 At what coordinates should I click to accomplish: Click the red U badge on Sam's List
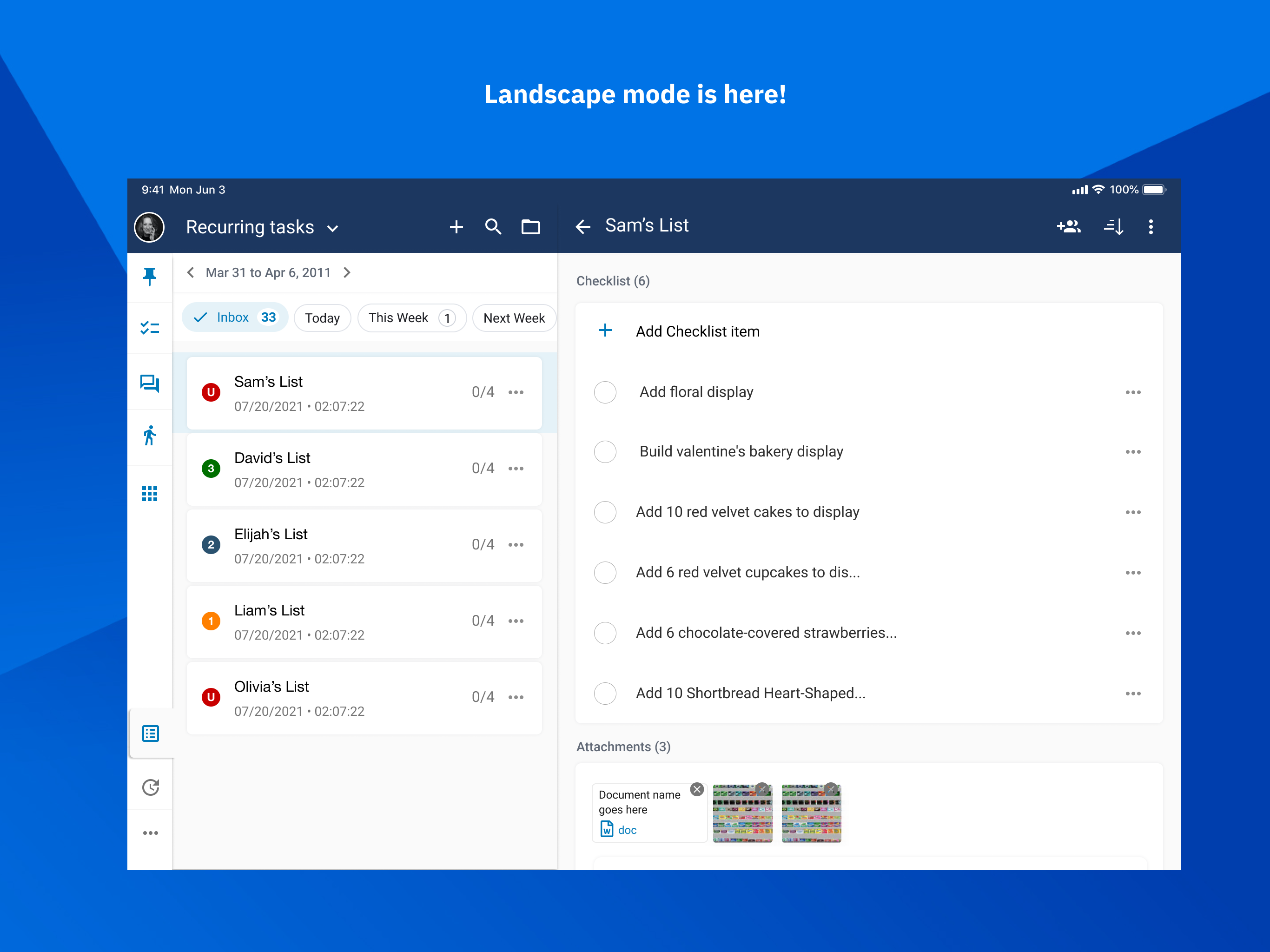211,392
